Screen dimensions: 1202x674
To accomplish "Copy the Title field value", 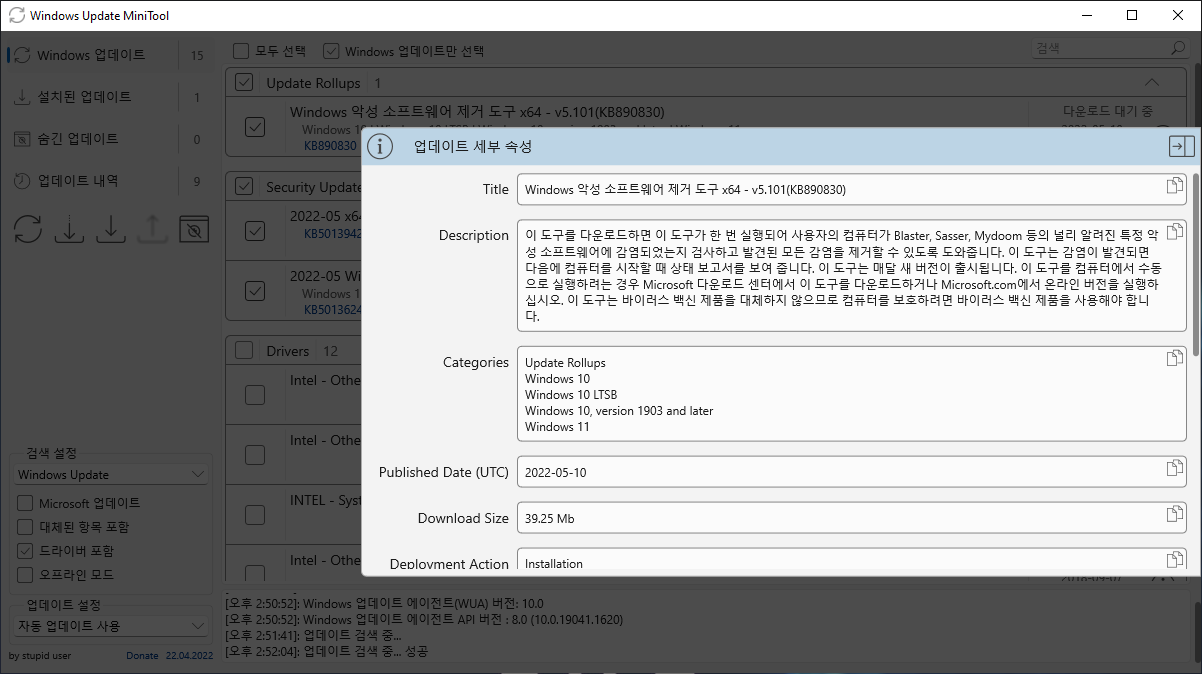I will 1174,187.
